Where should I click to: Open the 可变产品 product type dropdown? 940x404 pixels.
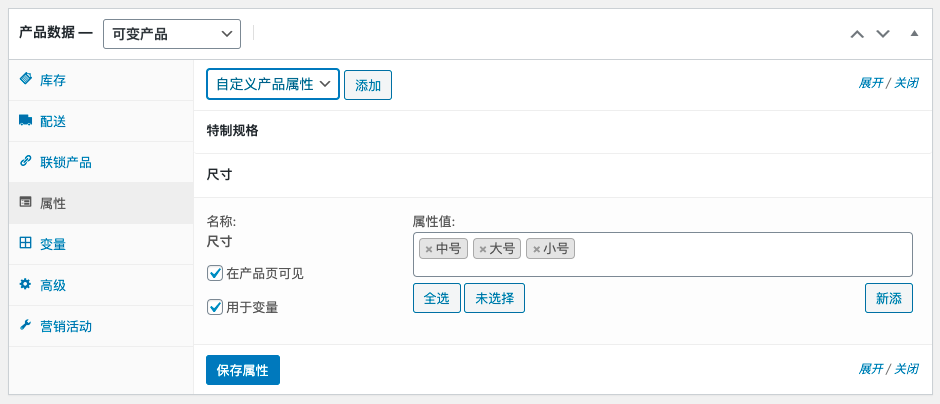[172, 34]
